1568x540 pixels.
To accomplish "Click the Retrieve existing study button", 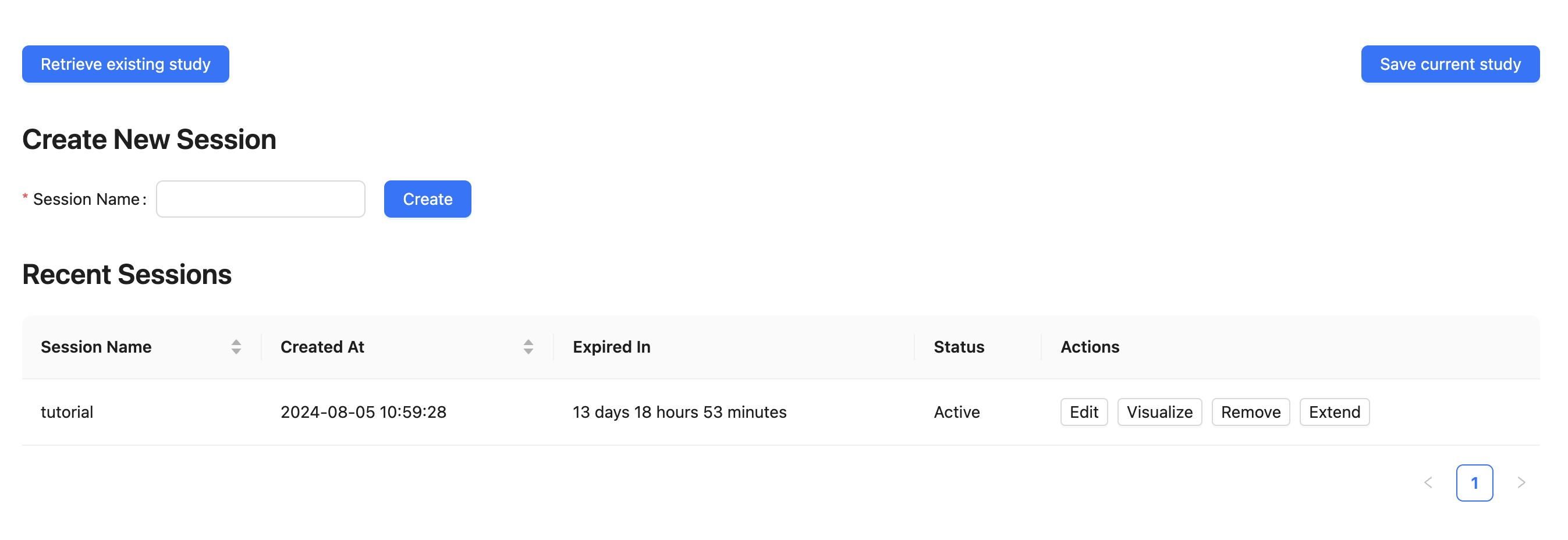I will tap(125, 64).
